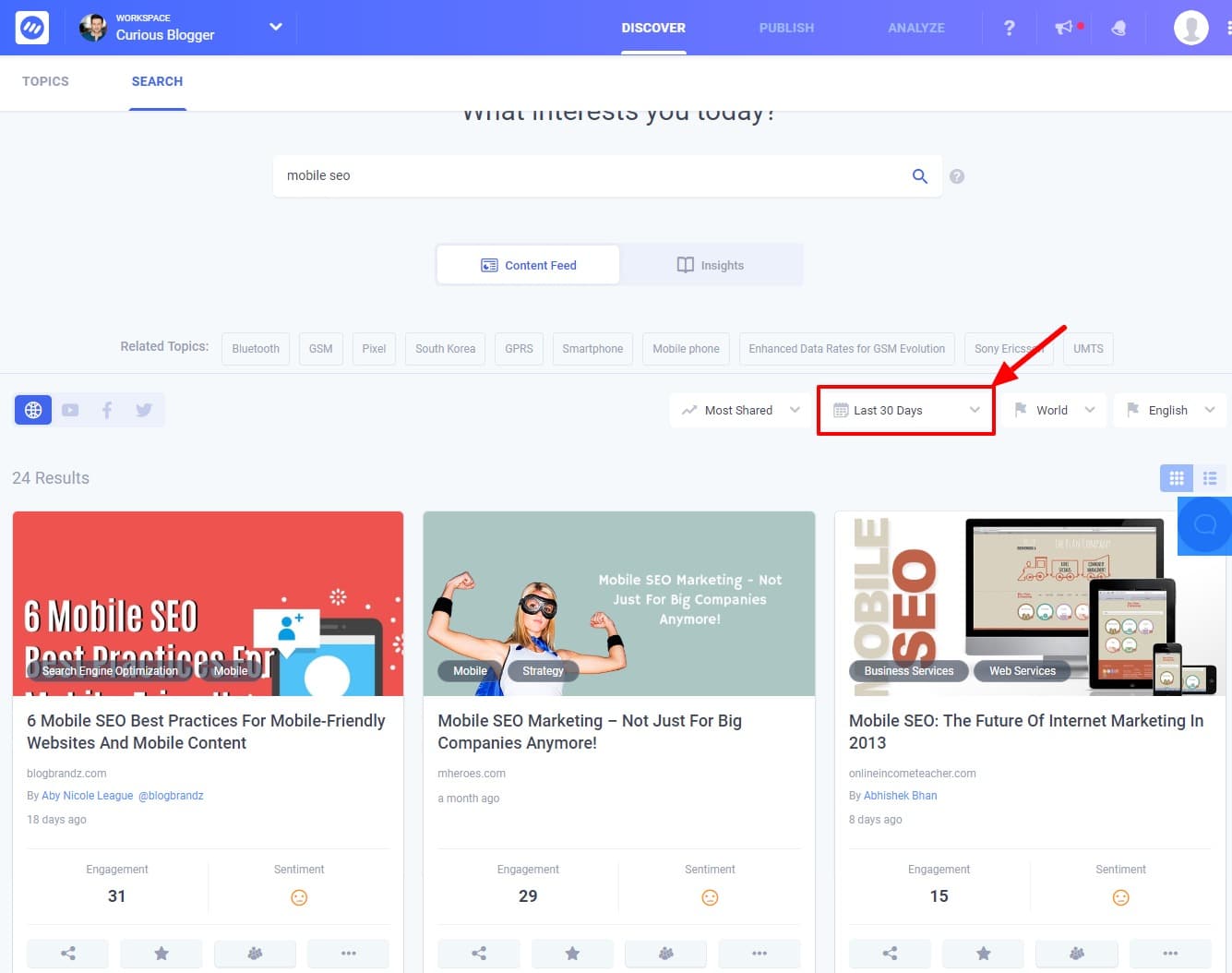Viewport: 1232px width, 973px height.
Task: Open more options for 6 Mobile SEO Best Practices article
Action: point(348,954)
